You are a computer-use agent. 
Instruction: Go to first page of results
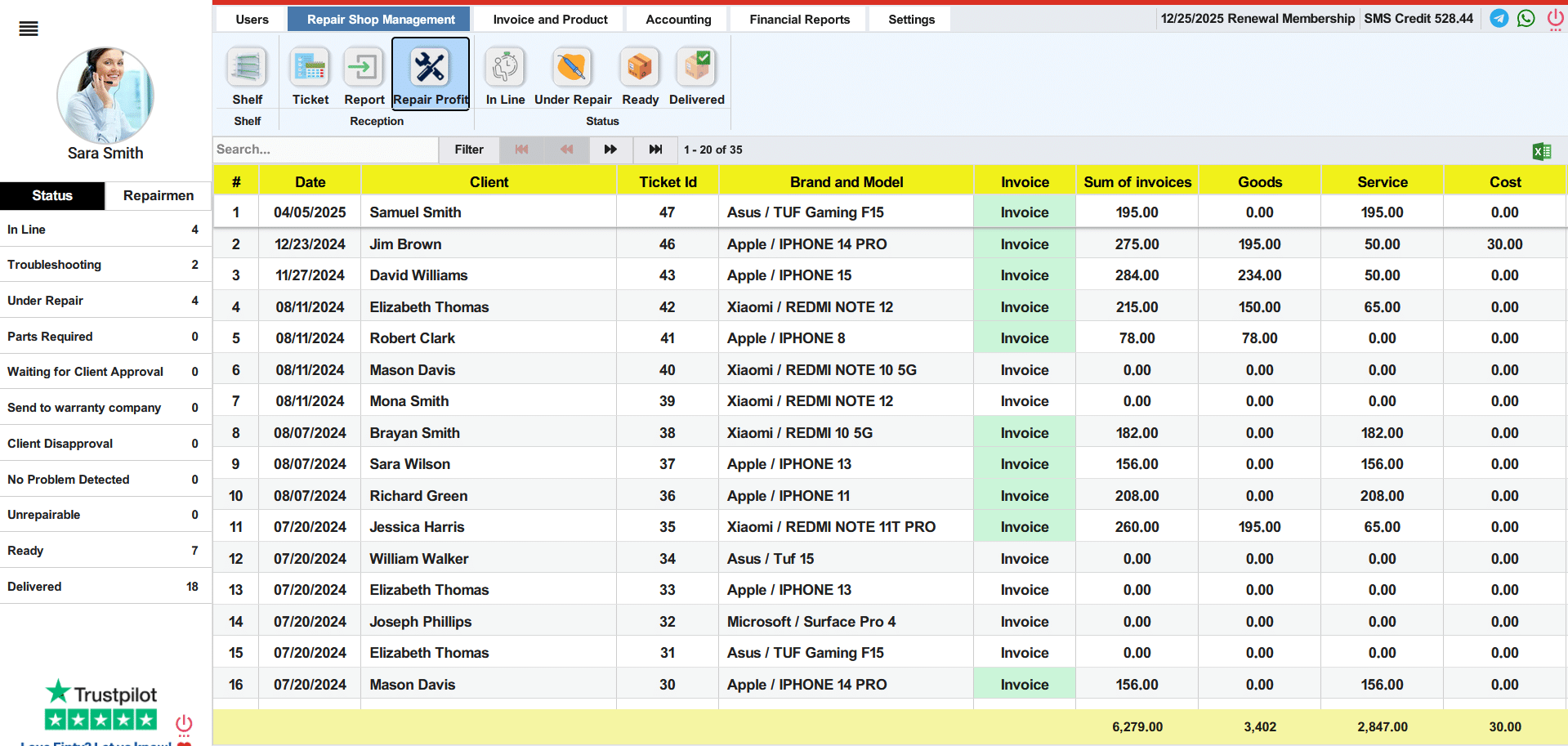coord(521,150)
